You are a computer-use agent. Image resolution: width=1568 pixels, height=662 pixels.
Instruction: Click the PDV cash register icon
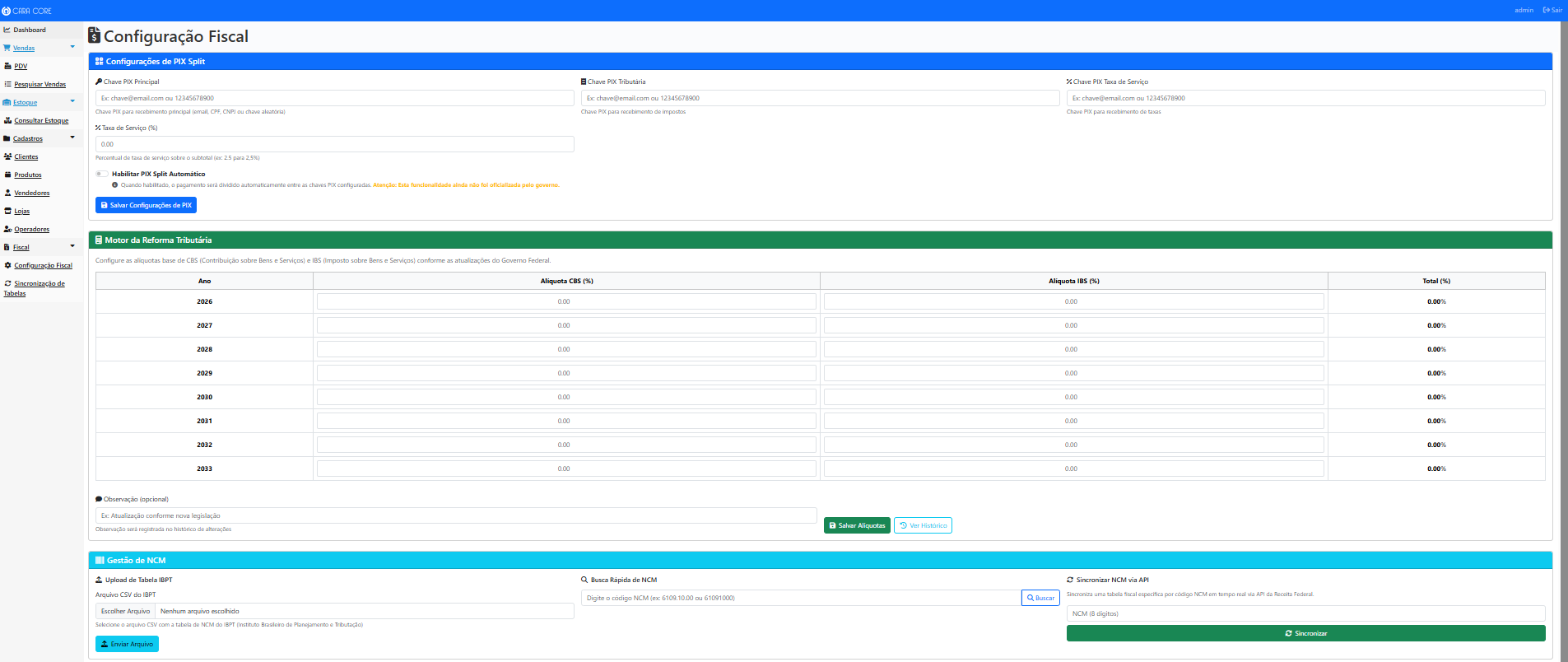point(7,66)
